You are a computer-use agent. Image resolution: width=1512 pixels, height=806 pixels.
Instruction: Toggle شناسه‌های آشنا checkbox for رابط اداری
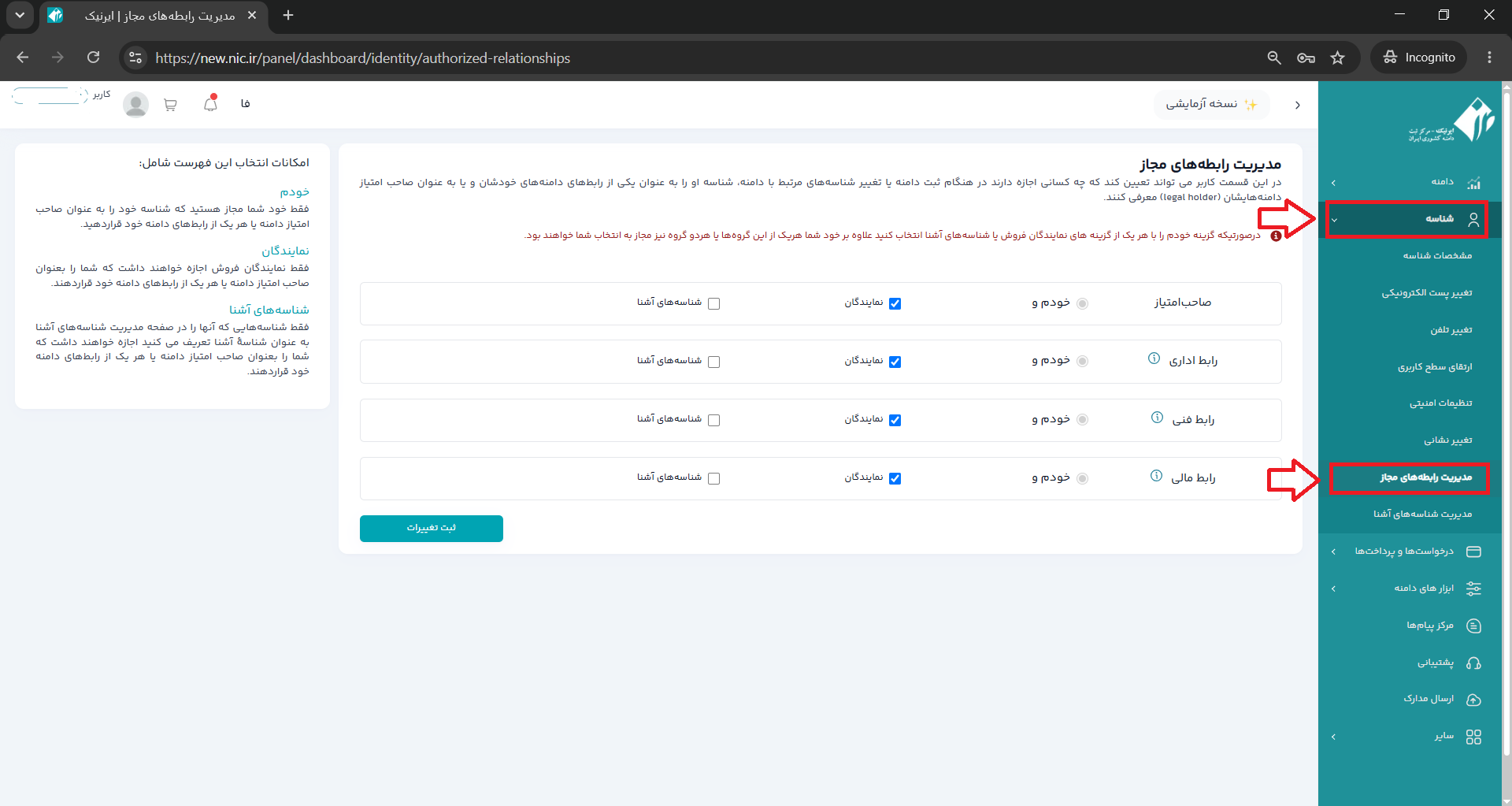(x=713, y=362)
